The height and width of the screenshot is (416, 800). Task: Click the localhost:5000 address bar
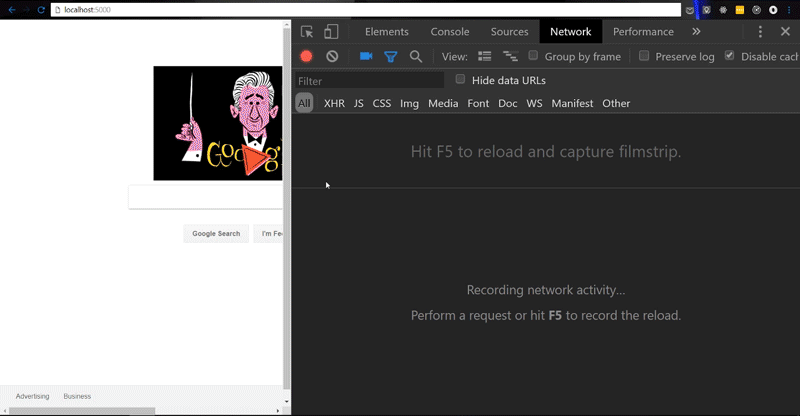click(365, 10)
